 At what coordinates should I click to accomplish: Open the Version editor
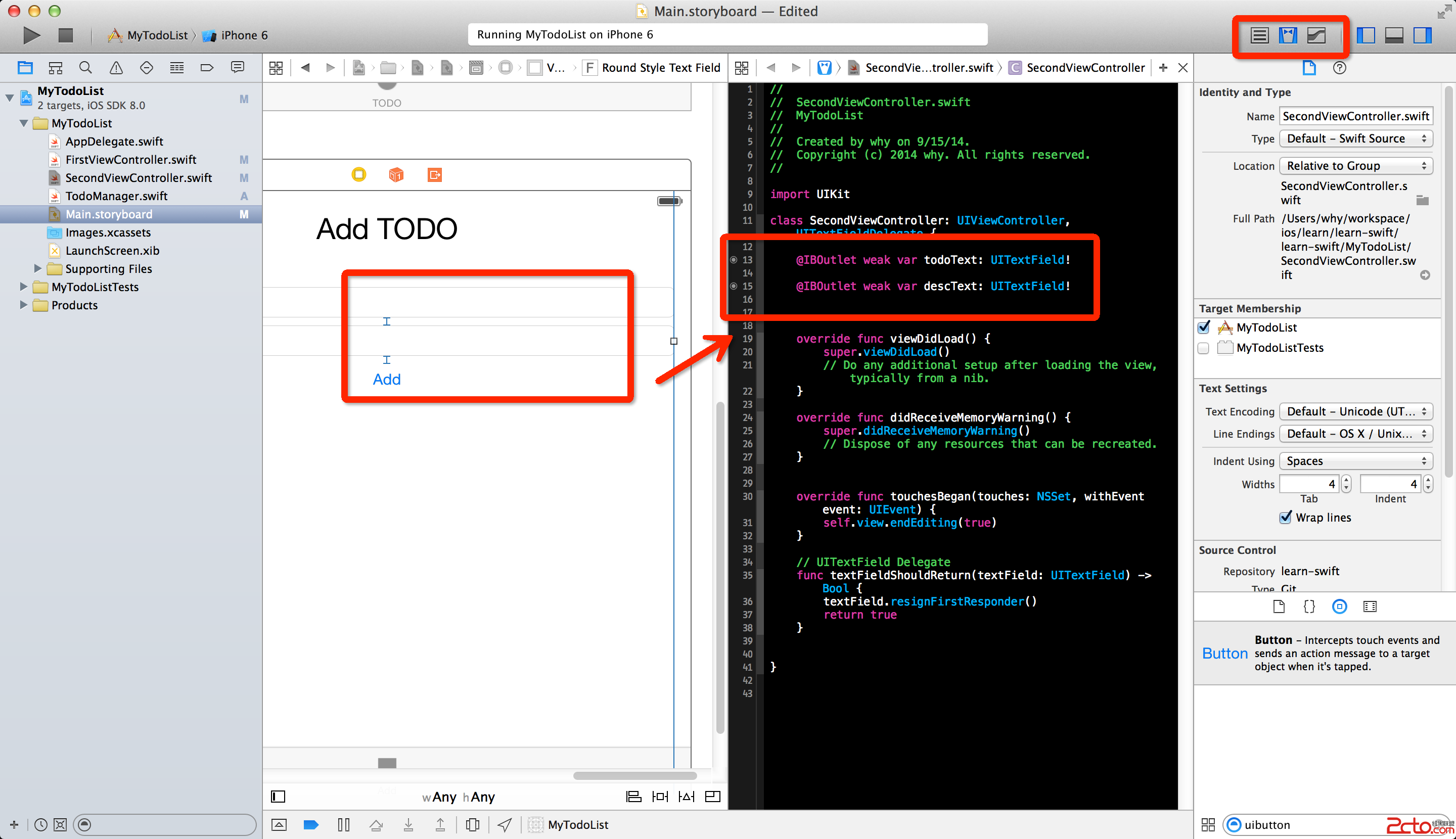click(1316, 35)
